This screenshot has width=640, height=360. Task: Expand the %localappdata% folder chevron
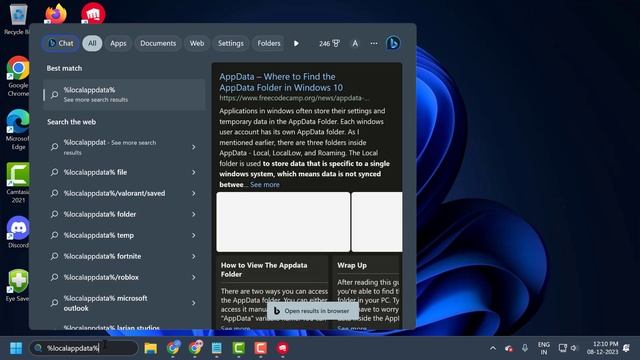point(194,214)
